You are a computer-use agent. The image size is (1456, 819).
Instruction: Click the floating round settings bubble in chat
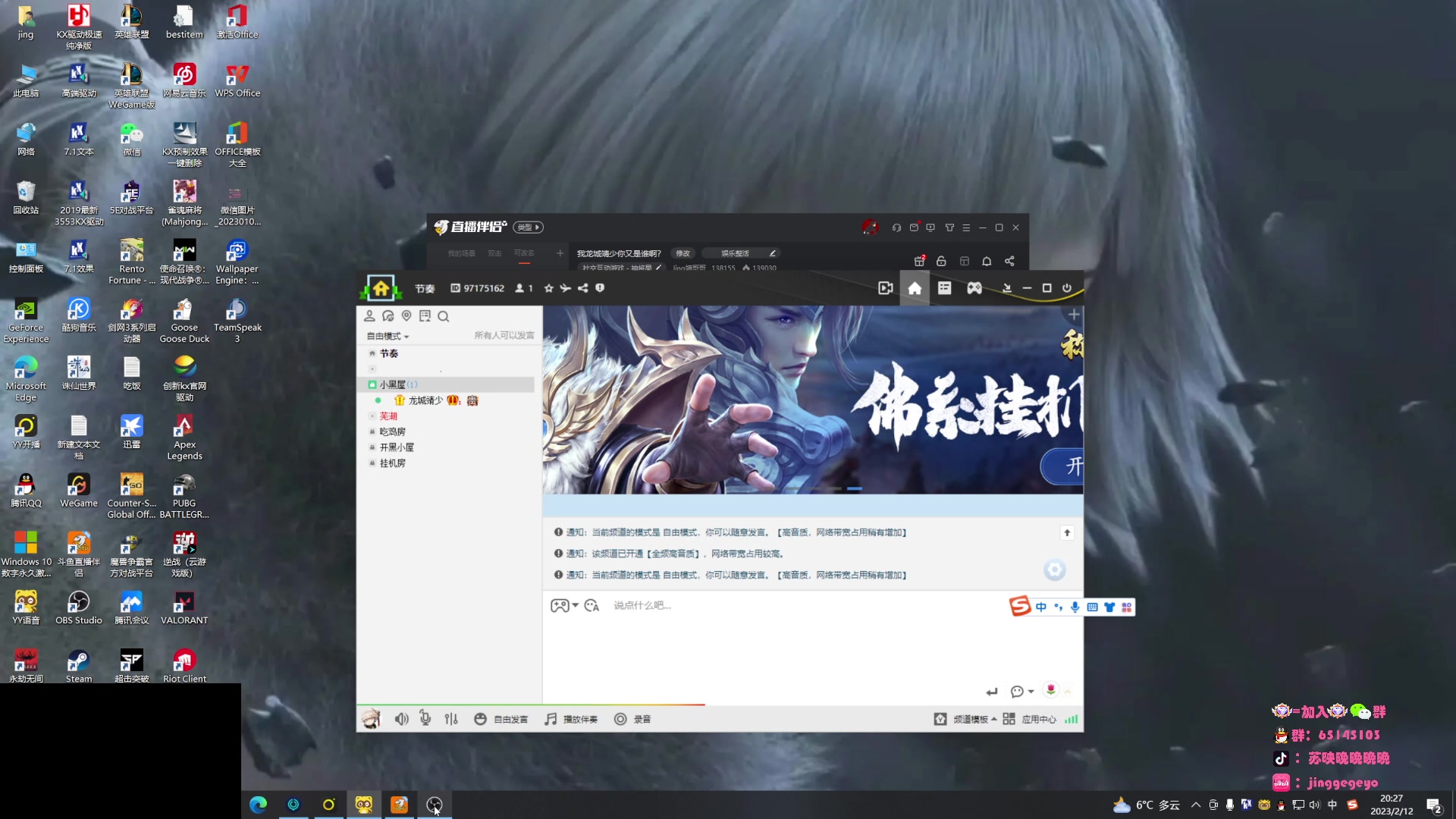(x=1055, y=570)
